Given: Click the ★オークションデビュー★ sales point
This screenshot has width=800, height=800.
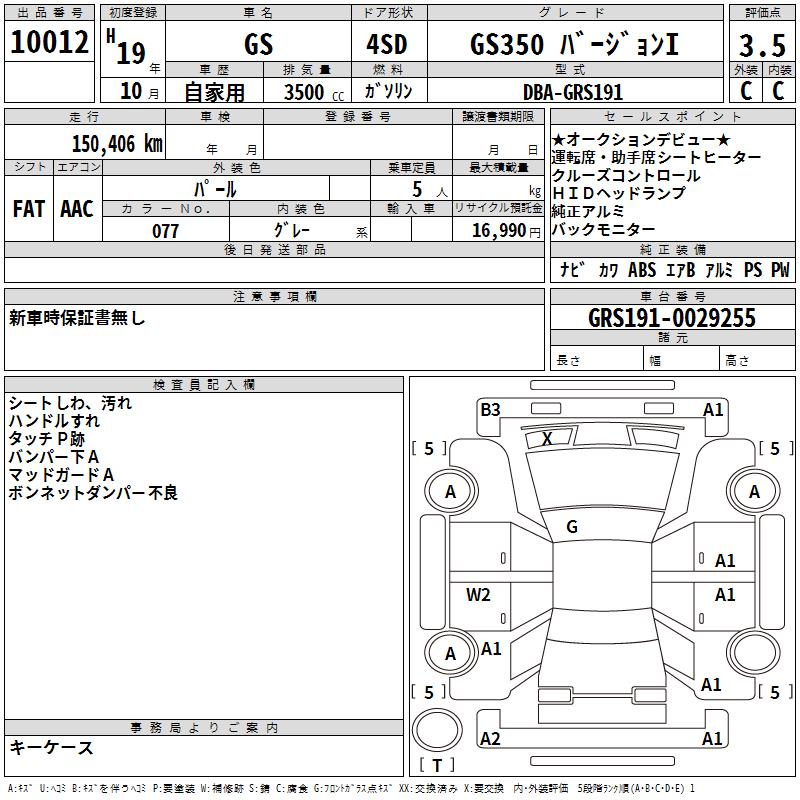Looking at the screenshot, I should pos(641,139).
